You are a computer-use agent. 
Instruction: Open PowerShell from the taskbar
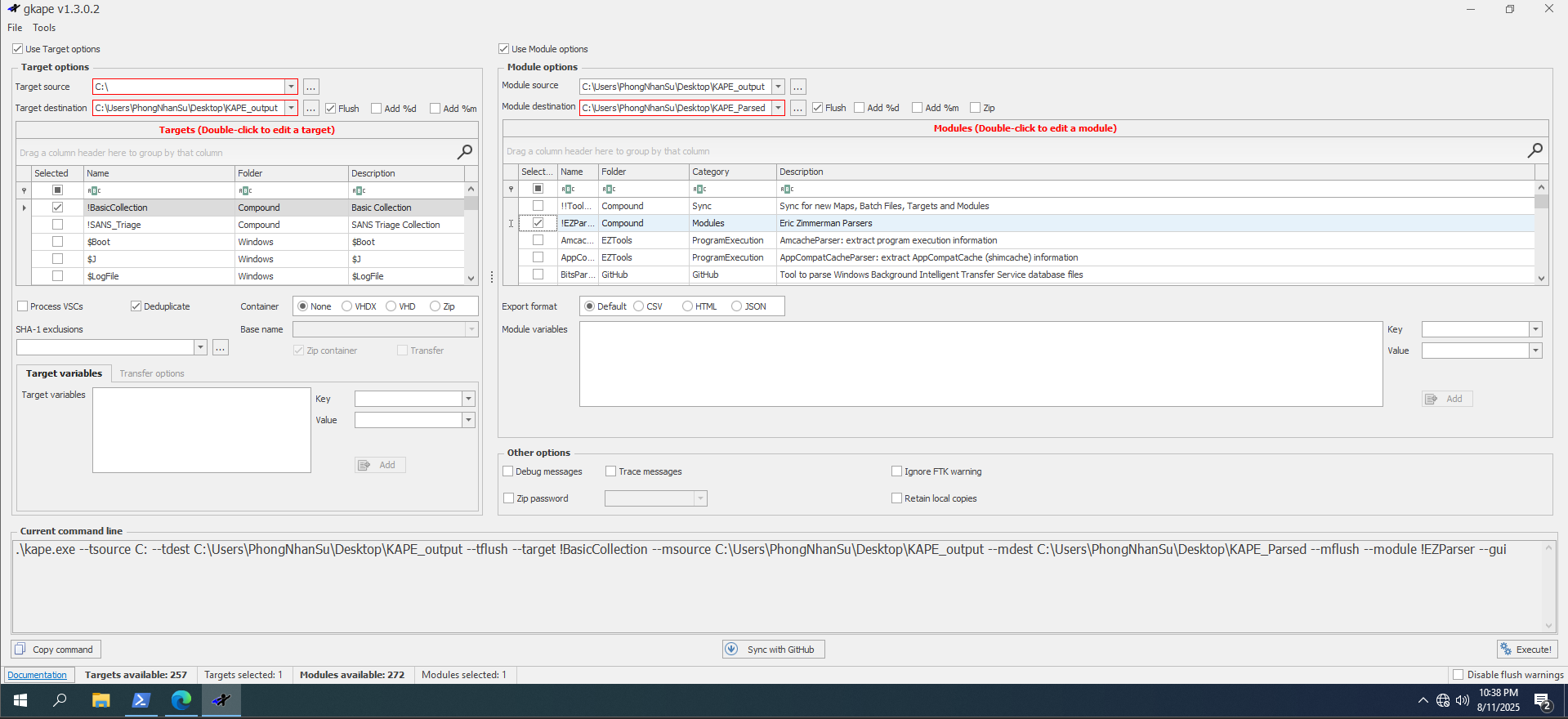click(x=141, y=700)
